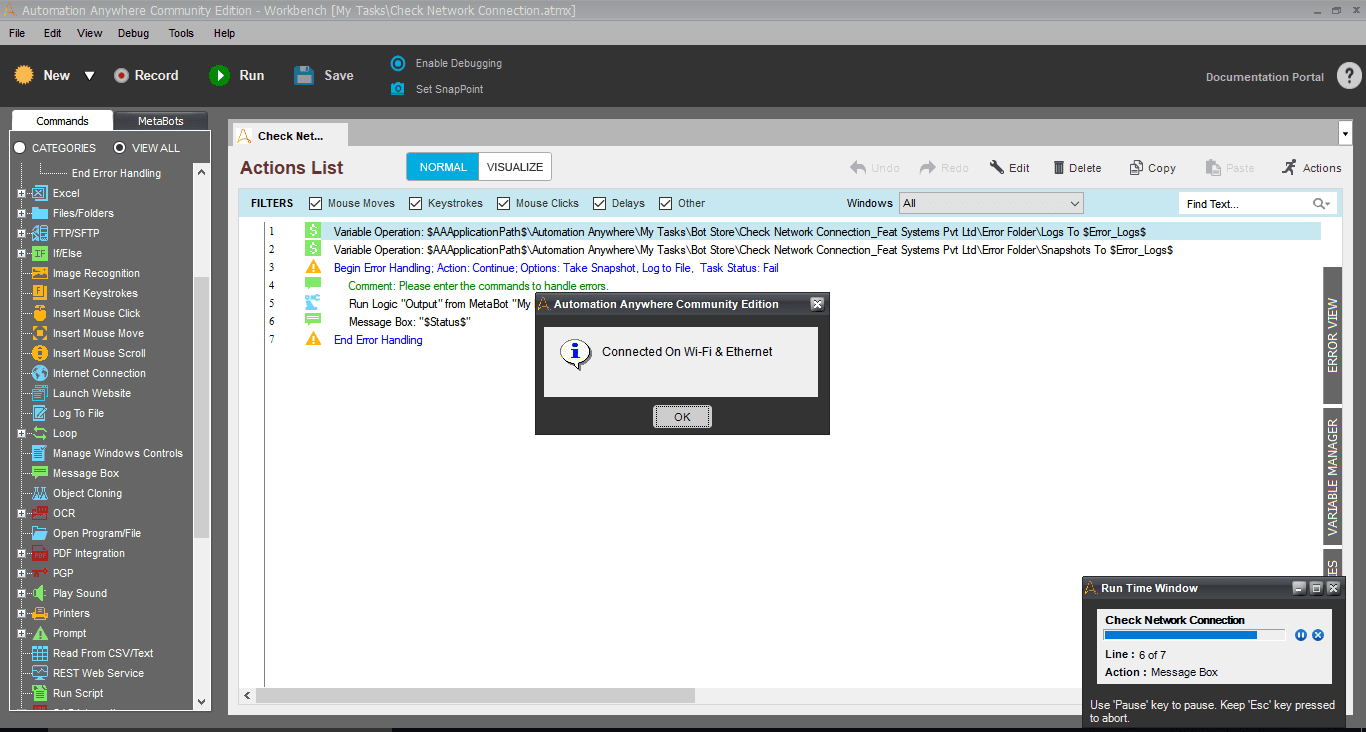
Task: Uncheck the Mouse Moves filter
Action: (x=316, y=203)
